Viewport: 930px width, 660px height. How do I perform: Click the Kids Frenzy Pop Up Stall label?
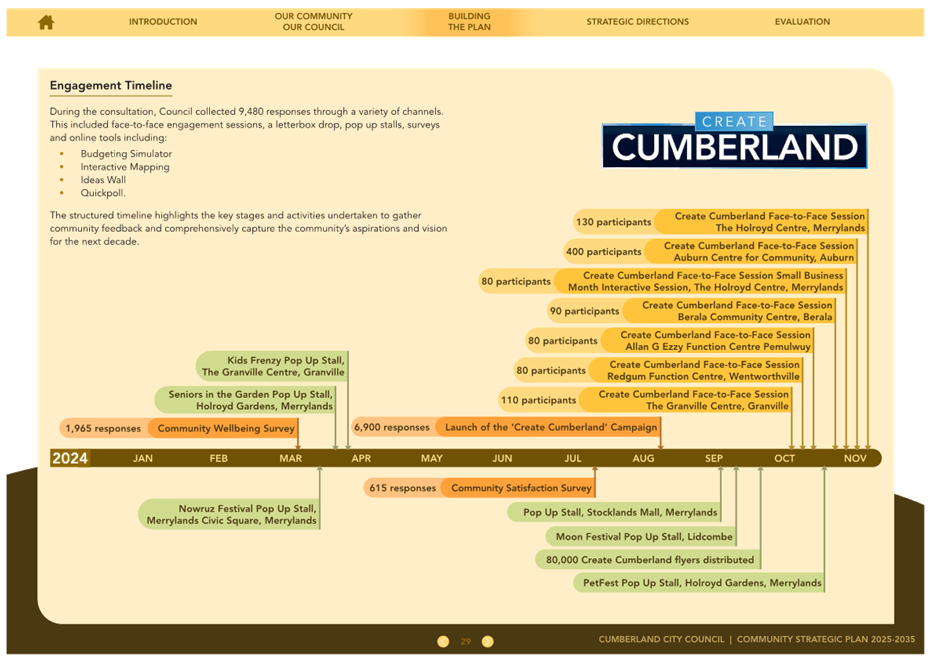click(272, 366)
